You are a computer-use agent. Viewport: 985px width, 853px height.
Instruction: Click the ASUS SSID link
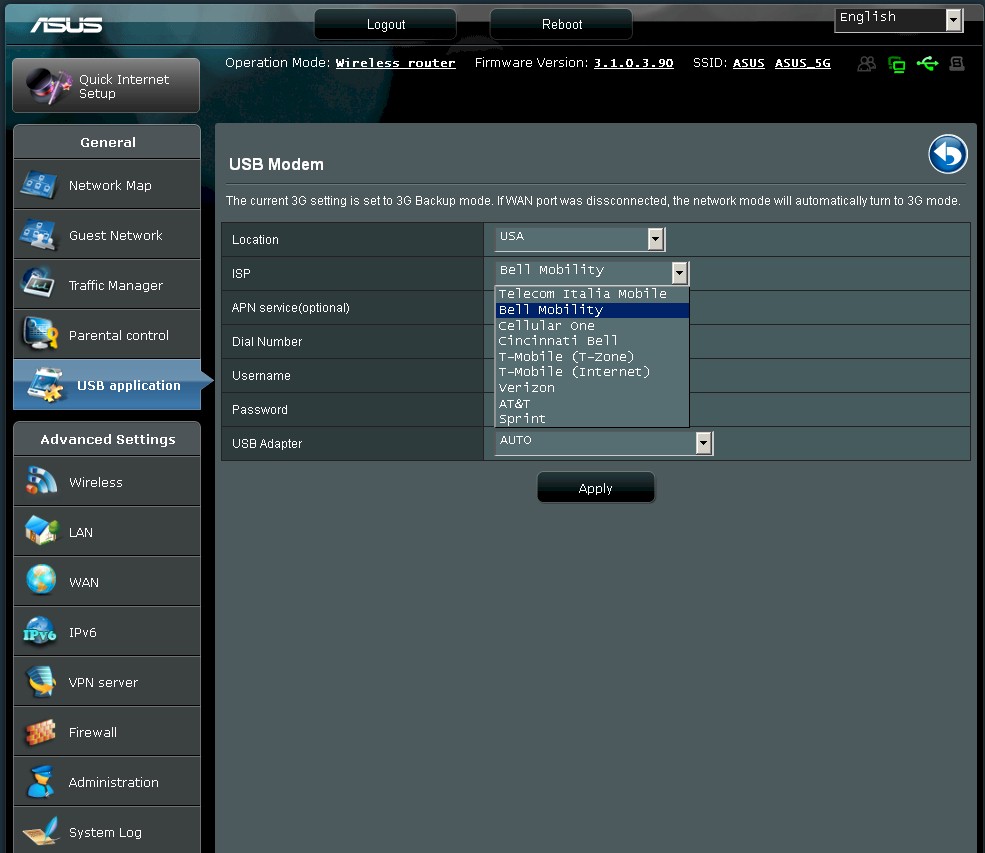[x=749, y=63]
